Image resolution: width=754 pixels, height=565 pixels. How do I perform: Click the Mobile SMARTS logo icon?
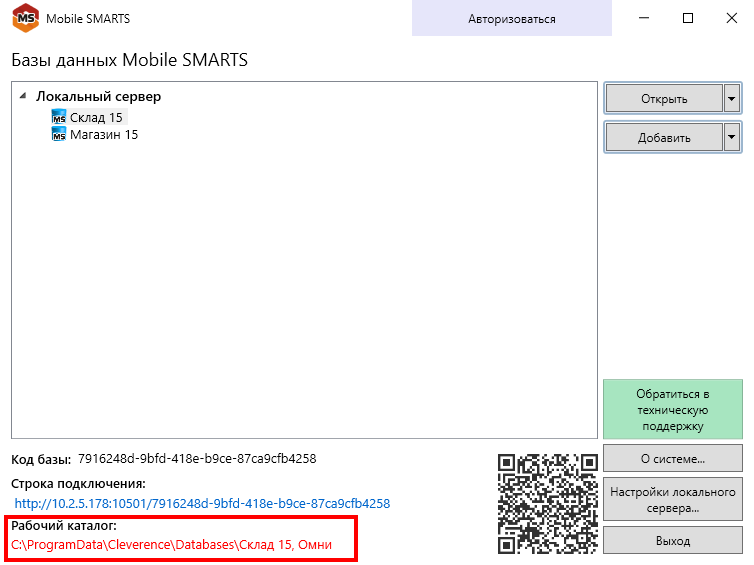(x=25, y=18)
